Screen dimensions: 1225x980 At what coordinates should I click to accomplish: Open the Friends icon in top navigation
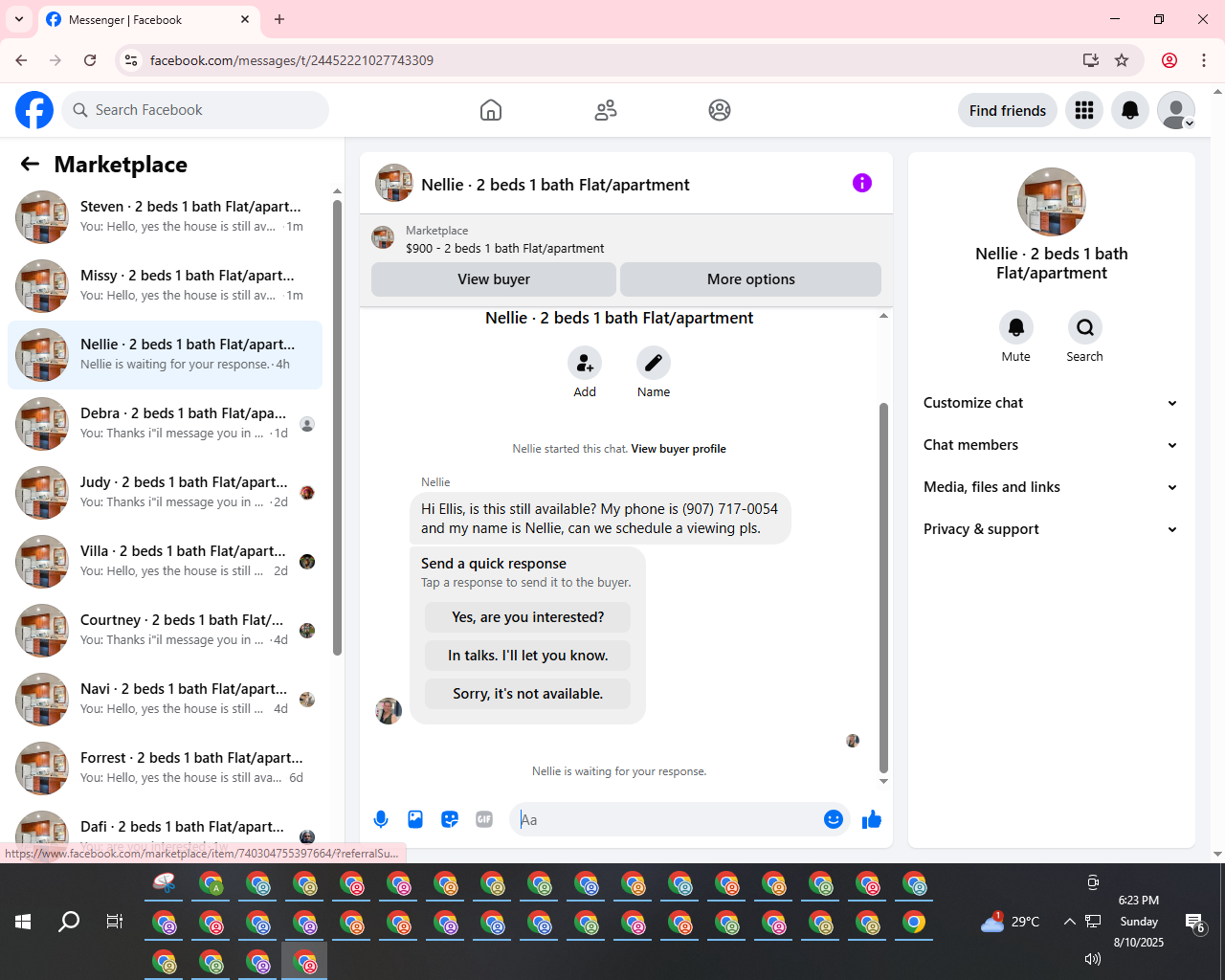pos(606,110)
